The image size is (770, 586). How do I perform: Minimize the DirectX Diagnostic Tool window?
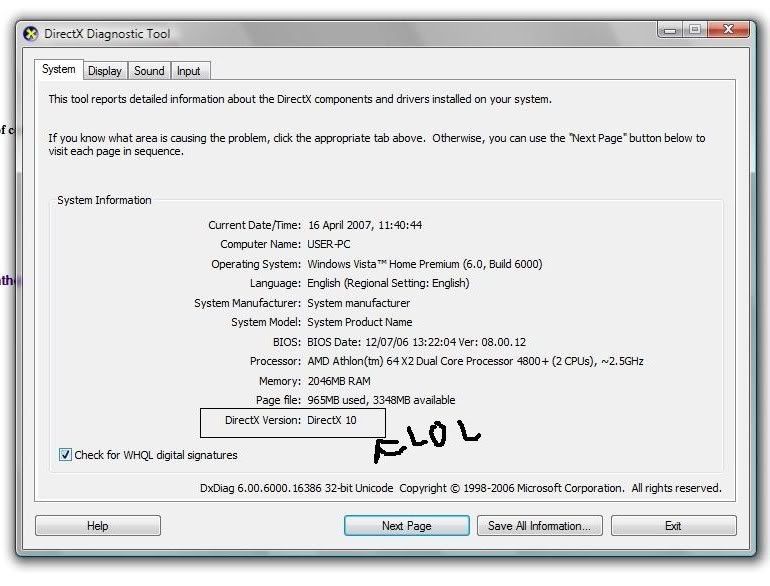coord(670,30)
